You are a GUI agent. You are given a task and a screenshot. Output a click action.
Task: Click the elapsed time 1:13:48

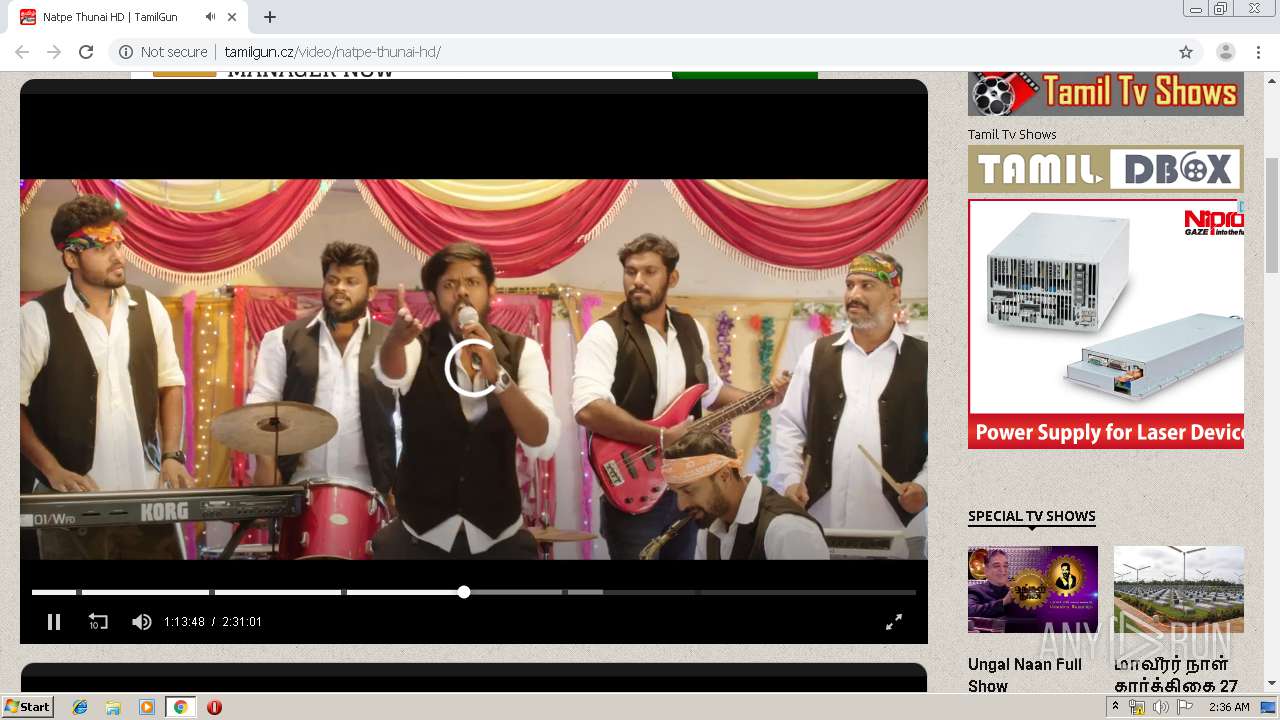pyautogui.click(x=184, y=622)
